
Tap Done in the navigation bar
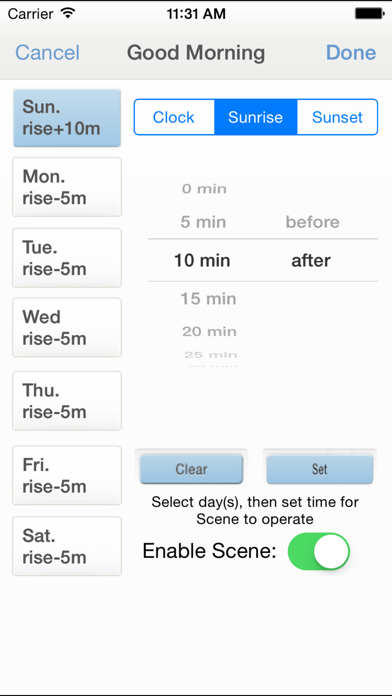point(351,52)
